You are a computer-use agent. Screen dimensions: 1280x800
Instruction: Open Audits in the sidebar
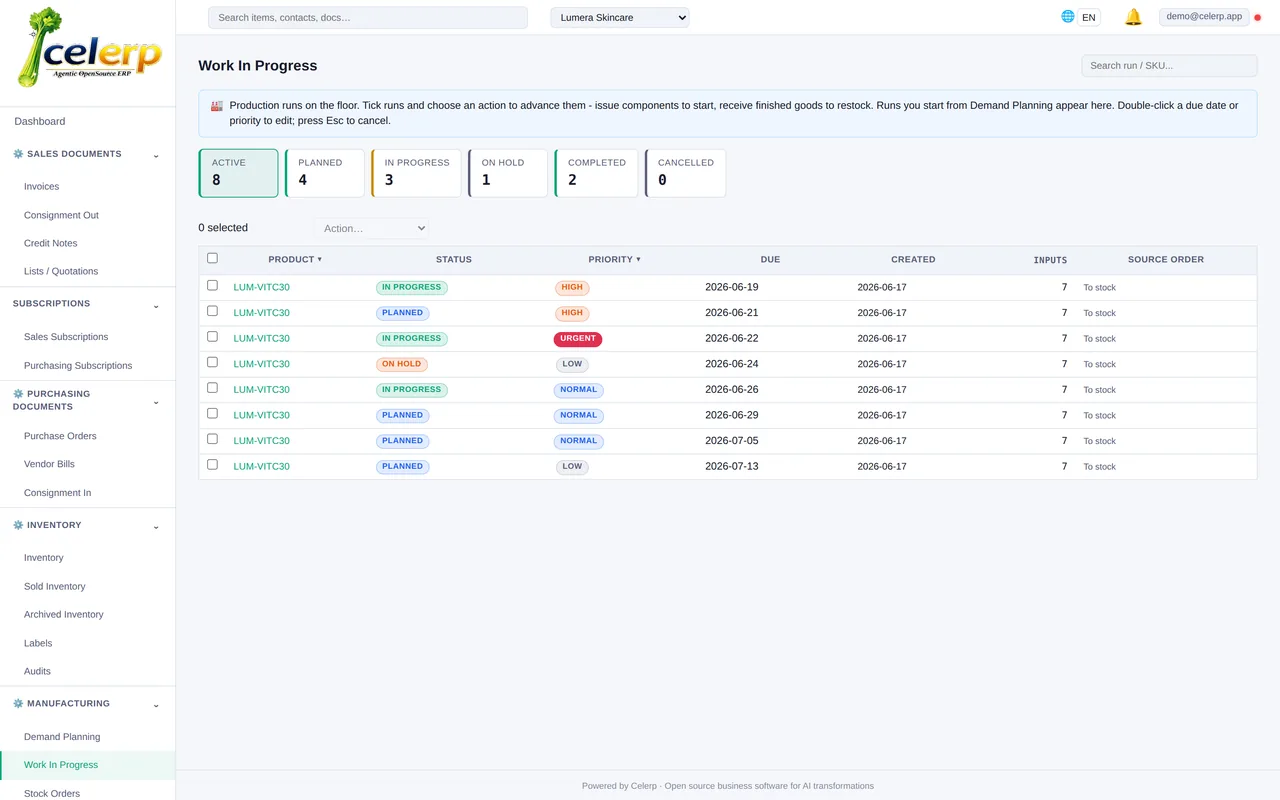coord(37,671)
